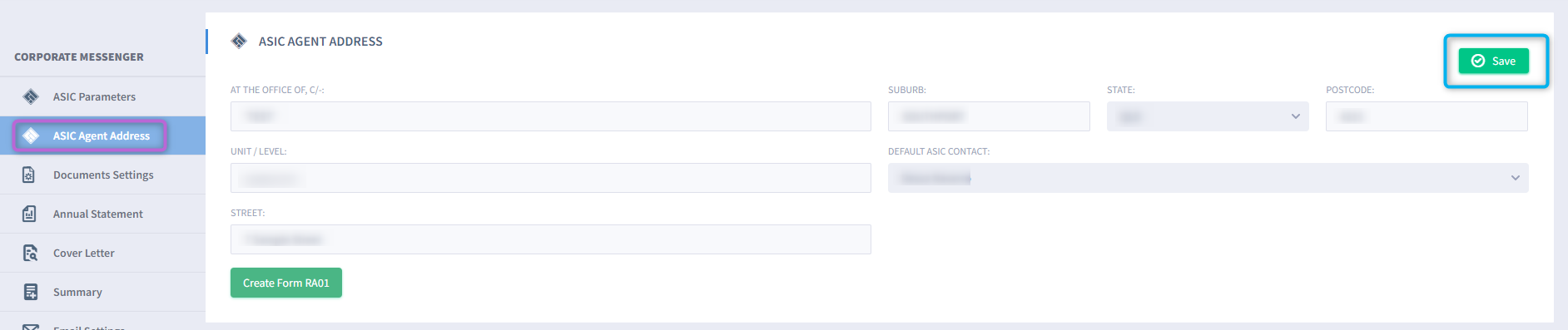The width and height of the screenshot is (1568, 330).
Task: Click the Annual Statement report icon
Action: [29, 214]
